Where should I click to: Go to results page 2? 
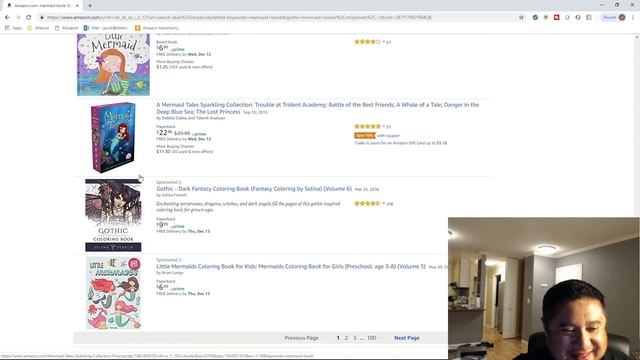pyautogui.click(x=346, y=338)
